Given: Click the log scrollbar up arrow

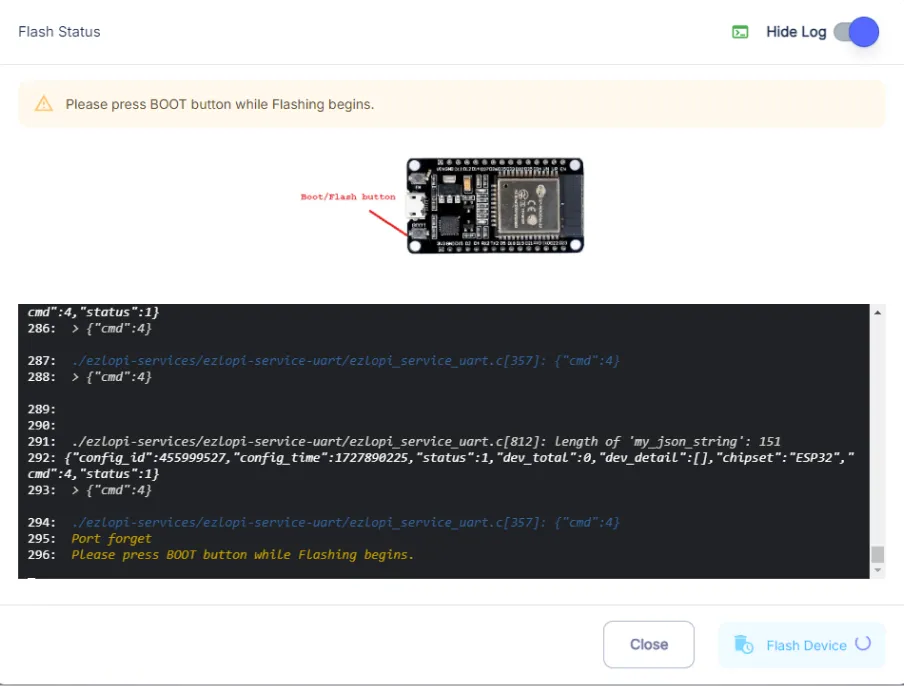Looking at the screenshot, I should tap(877, 312).
